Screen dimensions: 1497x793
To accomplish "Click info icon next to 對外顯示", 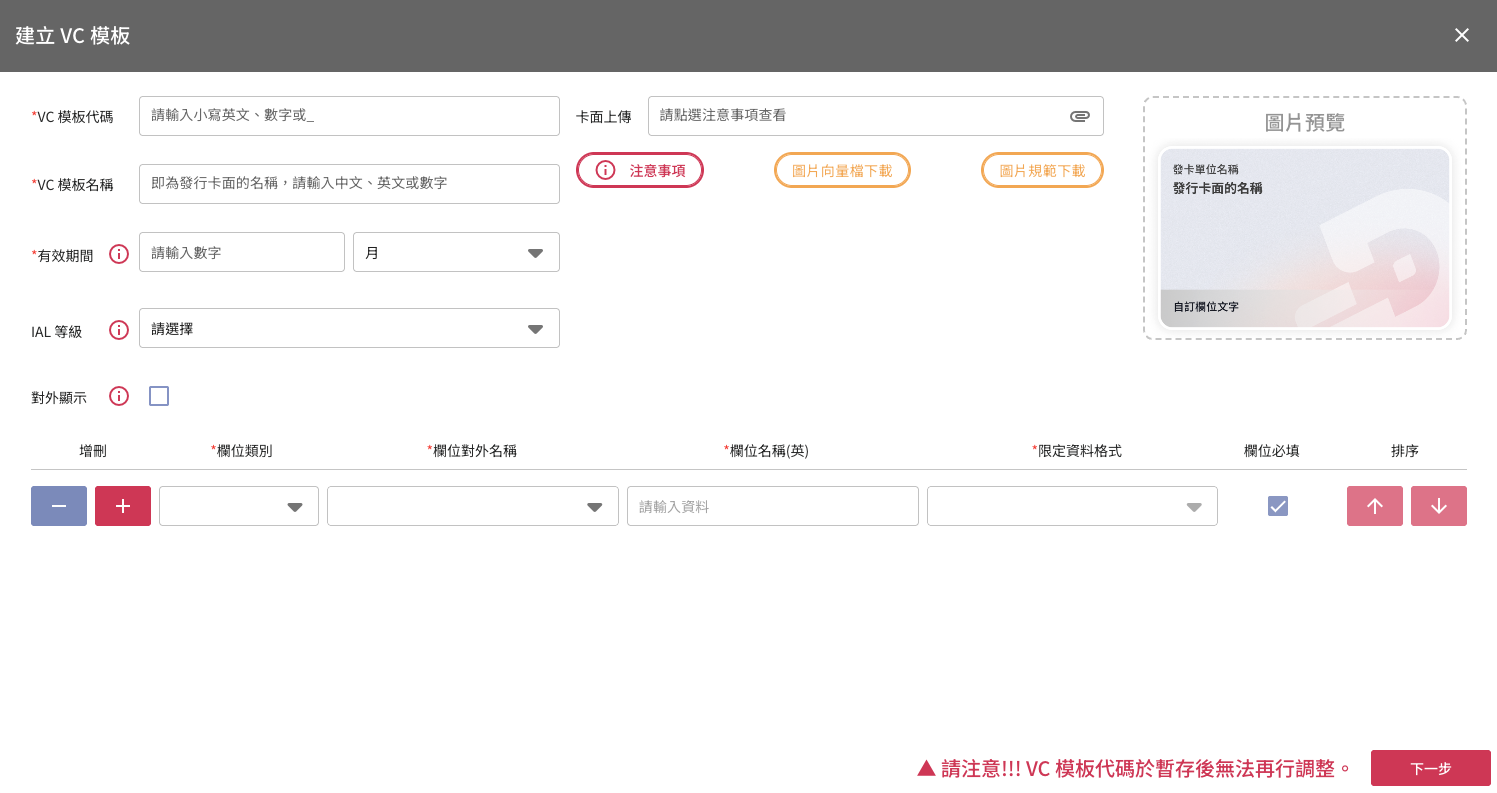I will [x=119, y=396].
